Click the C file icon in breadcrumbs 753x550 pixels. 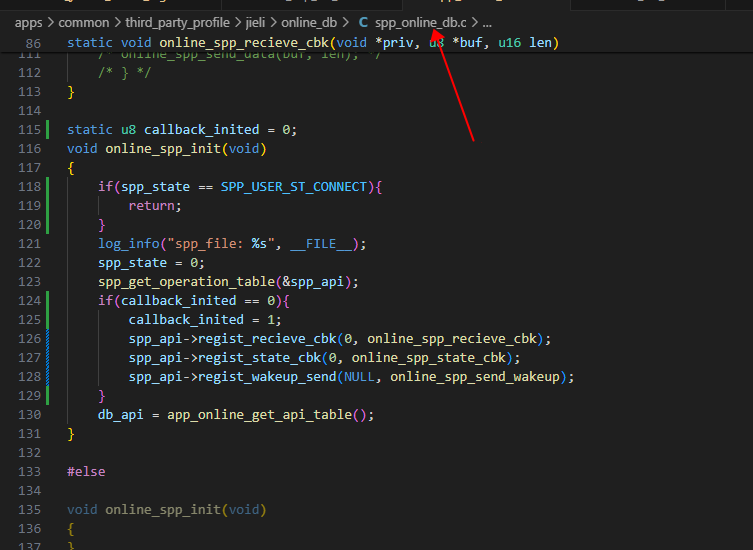364,23
